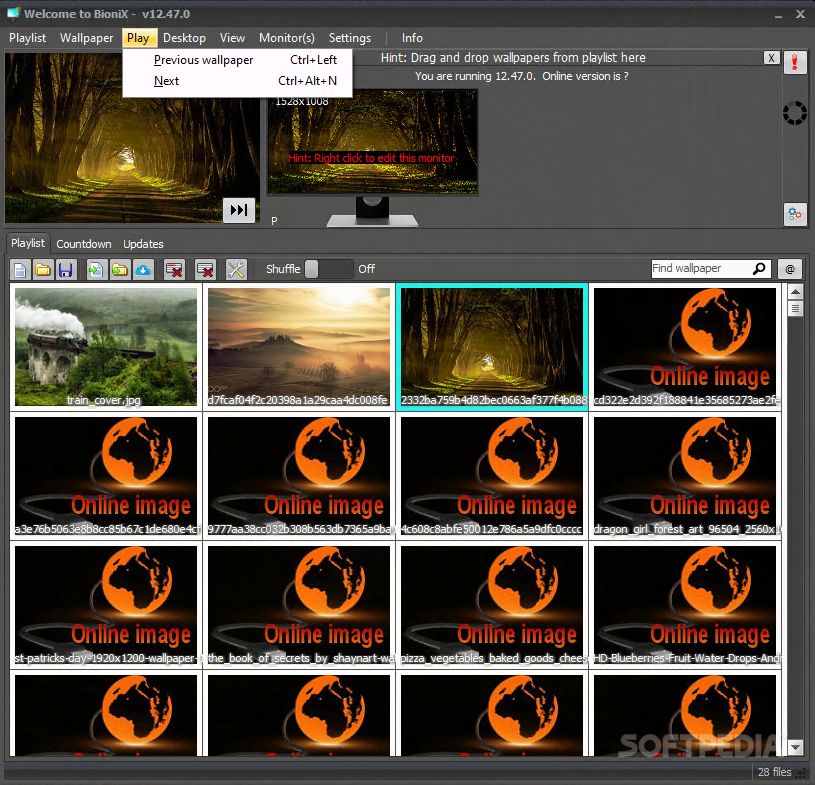Viewport: 815px width, 785px height.
Task: Click add folder icon with green arrow
Action: 120,269
